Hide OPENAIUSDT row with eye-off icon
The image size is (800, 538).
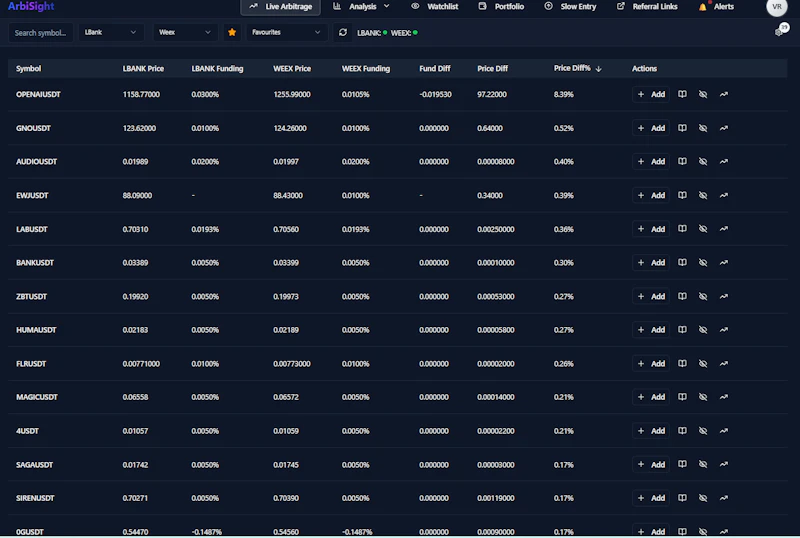[x=703, y=94]
